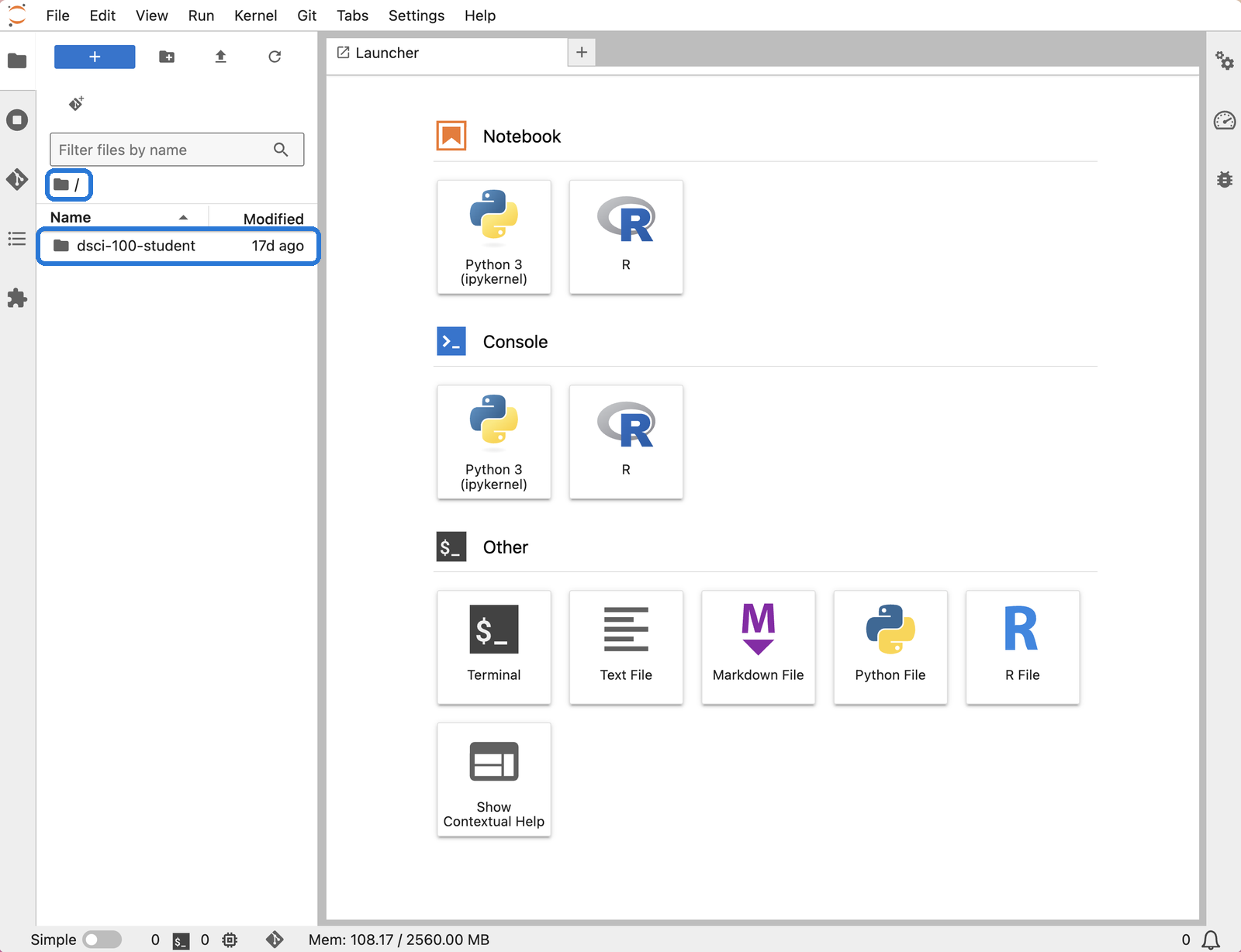Select the dsci-100-student folder
The height and width of the screenshot is (952, 1241).
178,246
